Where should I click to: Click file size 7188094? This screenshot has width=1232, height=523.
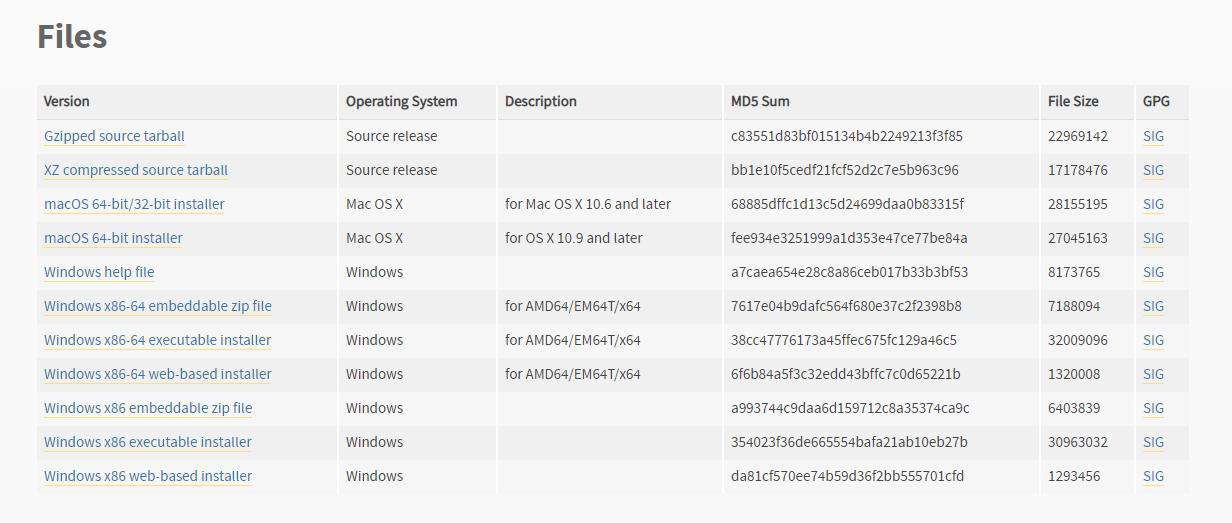[1074, 306]
